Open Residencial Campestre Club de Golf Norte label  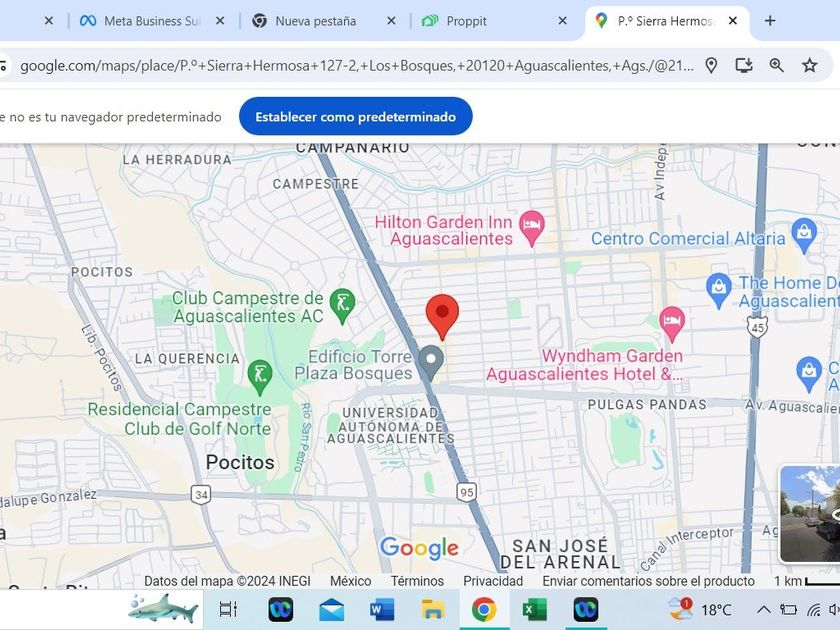point(179,419)
